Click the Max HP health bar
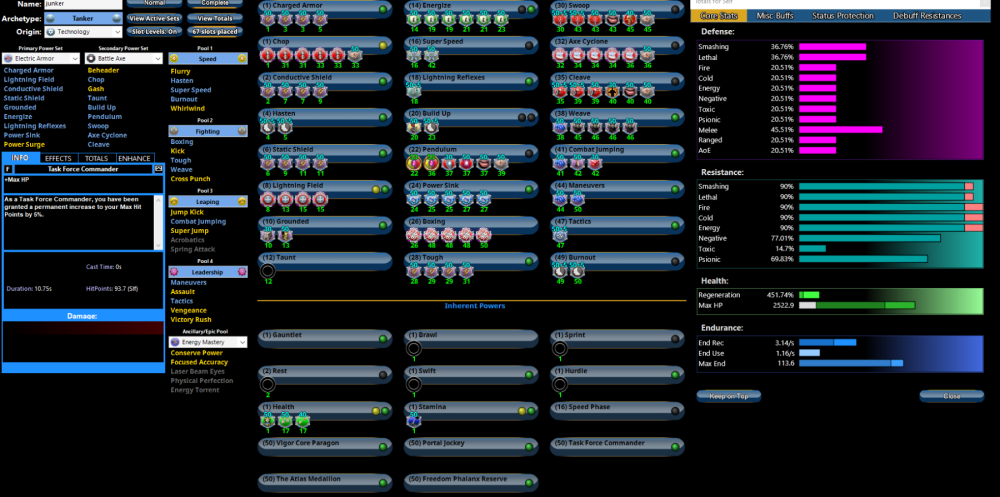1000x497 pixels. pyautogui.click(x=857, y=305)
